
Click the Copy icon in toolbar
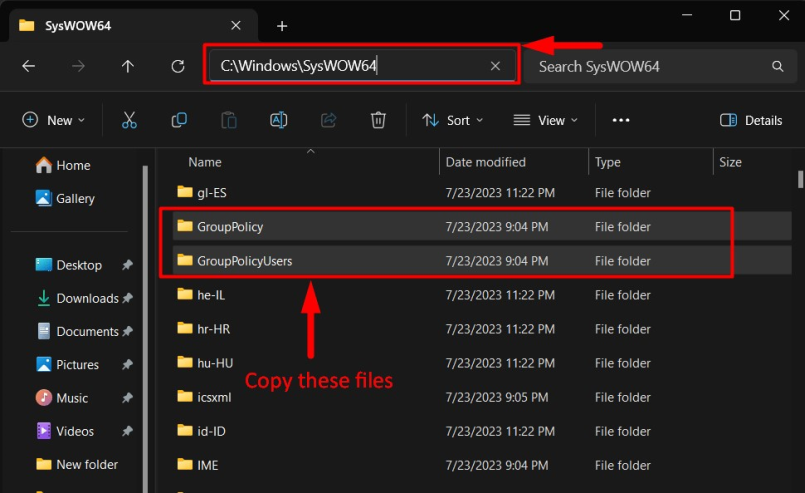(x=179, y=120)
